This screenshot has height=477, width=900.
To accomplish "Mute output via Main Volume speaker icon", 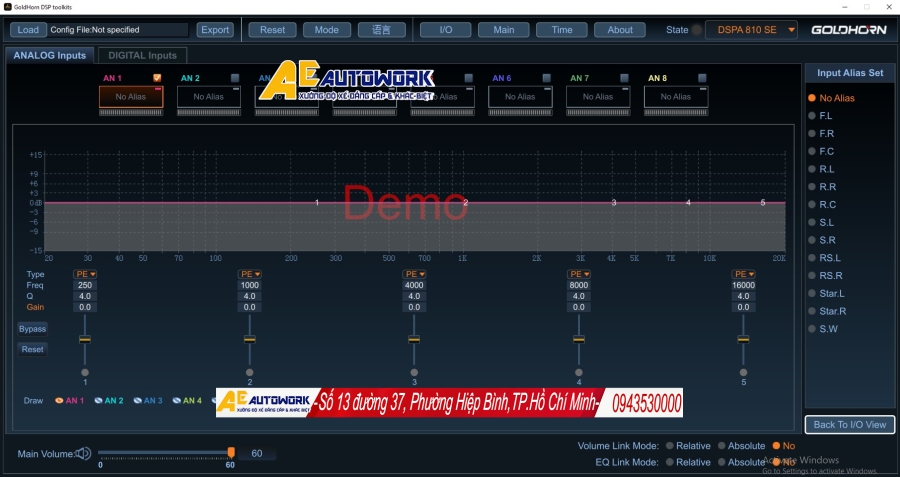I will [x=84, y=453].
